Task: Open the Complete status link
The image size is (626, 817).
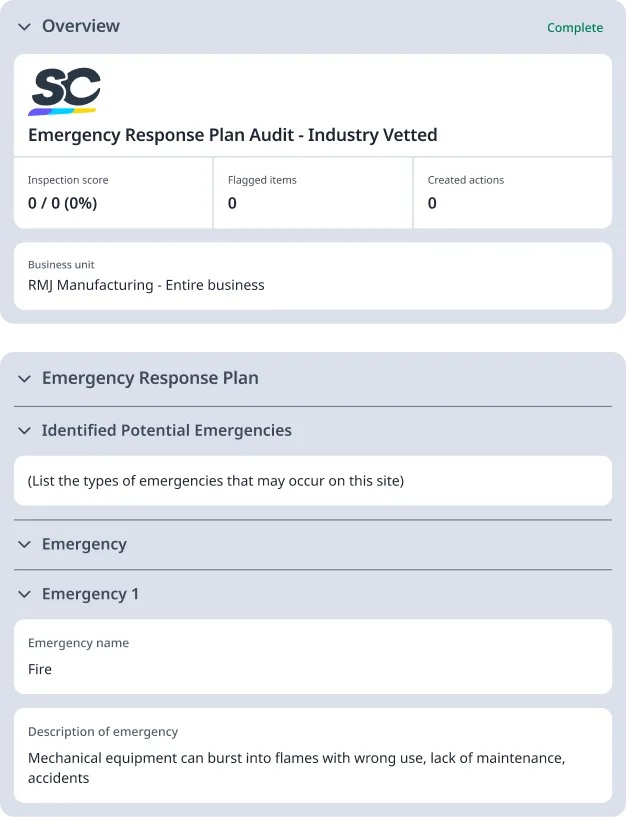Action: click(575, 28)
